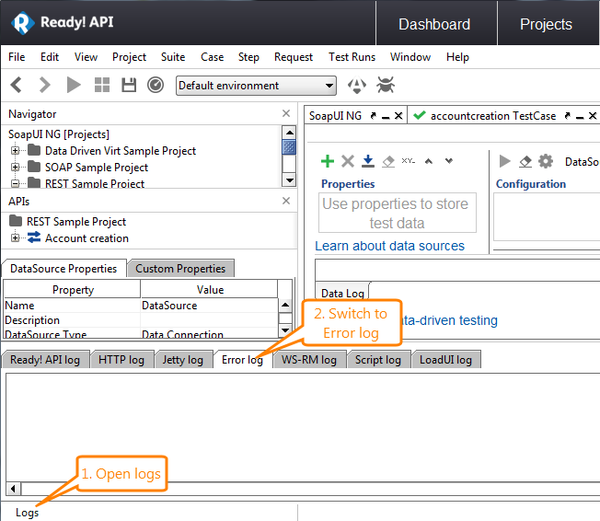The height and width of the screenshot is (521, 600).
Task: Click the bug icon in main toolbar
Action: (x=384, y=86)
